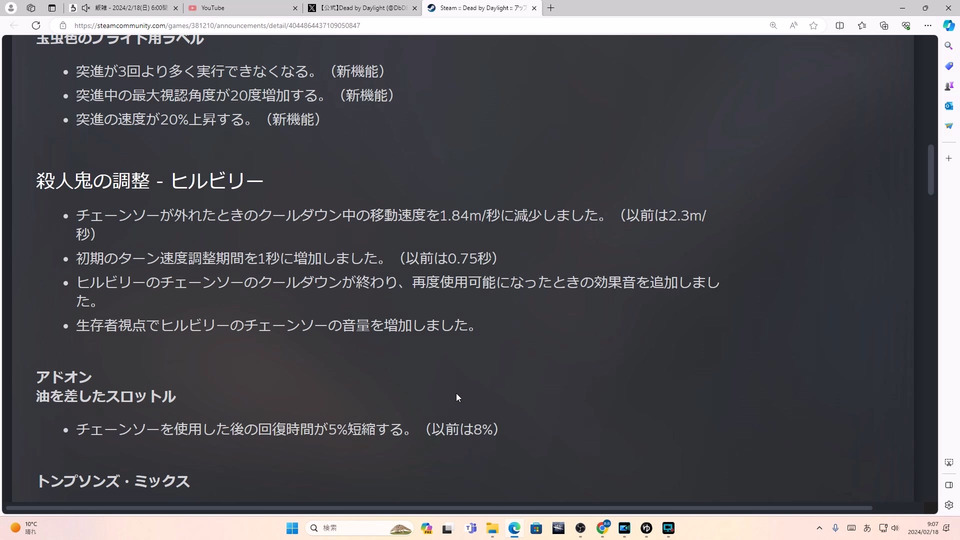Click the heading 殺人鬼の調整 - ヒルビリー

click(149, 181)
